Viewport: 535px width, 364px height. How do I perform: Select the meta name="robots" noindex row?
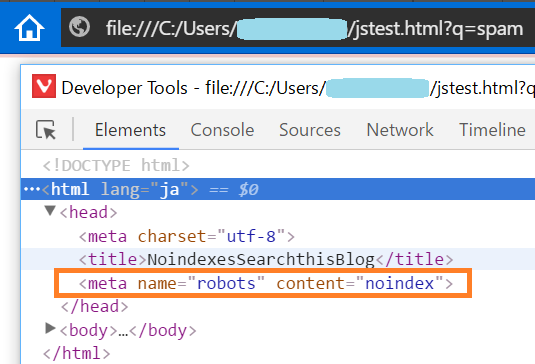(266, 283)
